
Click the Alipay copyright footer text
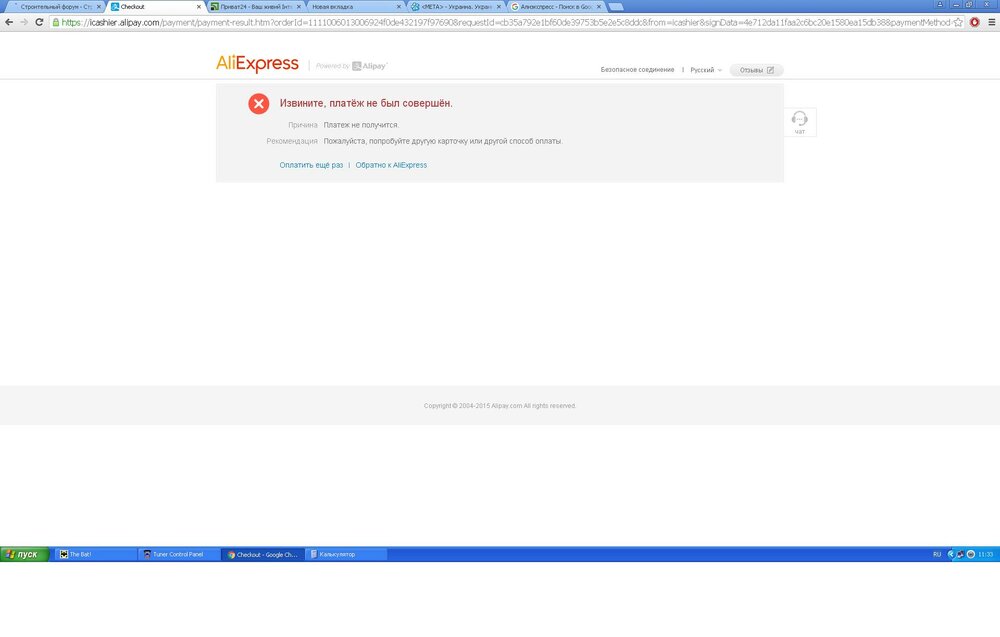(x=499, y=406)
